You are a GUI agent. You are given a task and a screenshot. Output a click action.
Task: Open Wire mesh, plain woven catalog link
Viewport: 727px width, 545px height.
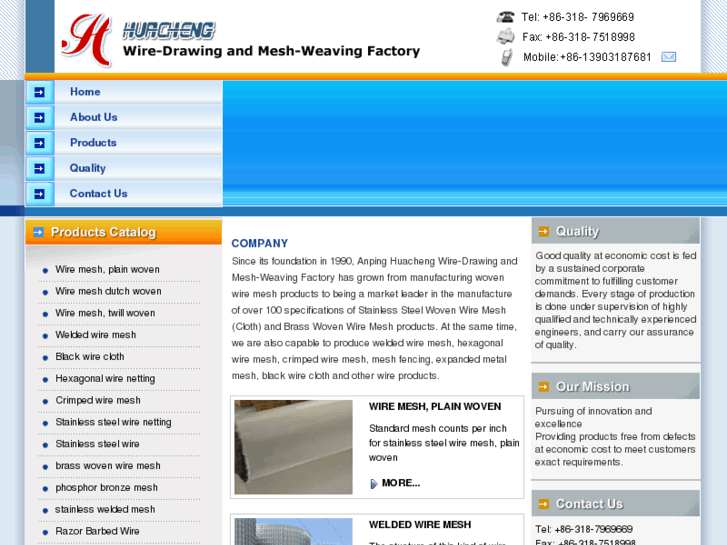(108, 269)
